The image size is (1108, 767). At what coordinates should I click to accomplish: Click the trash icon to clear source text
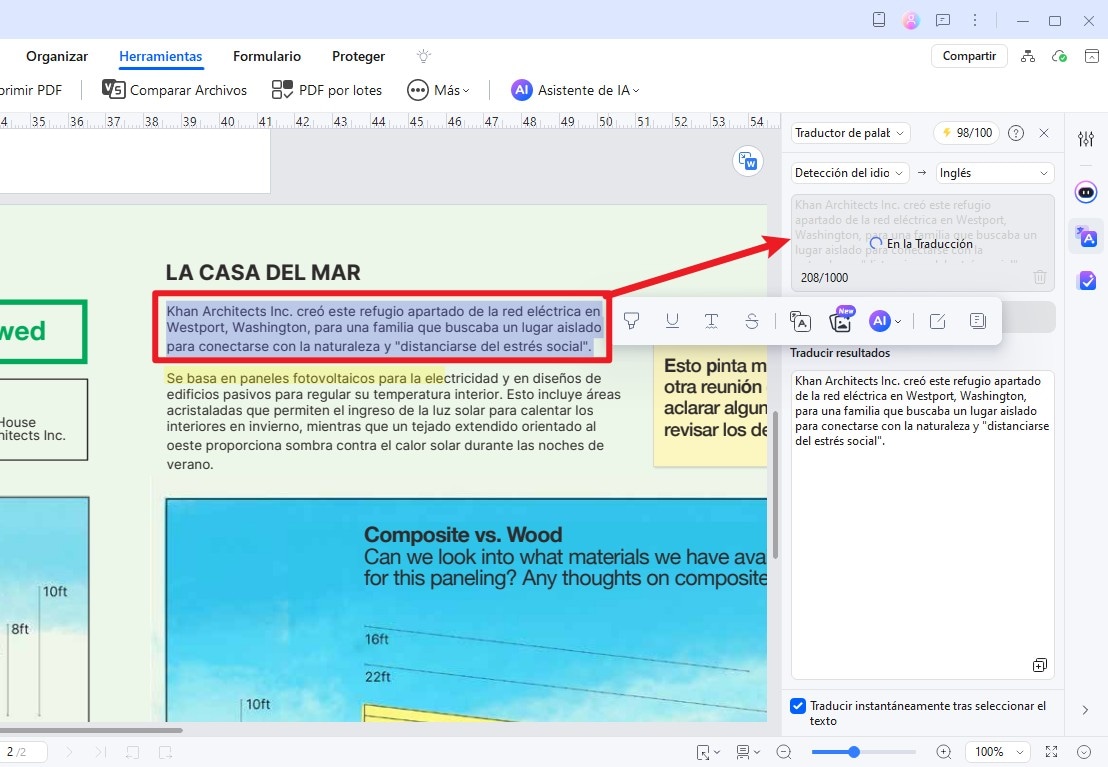click(1039, 277)
